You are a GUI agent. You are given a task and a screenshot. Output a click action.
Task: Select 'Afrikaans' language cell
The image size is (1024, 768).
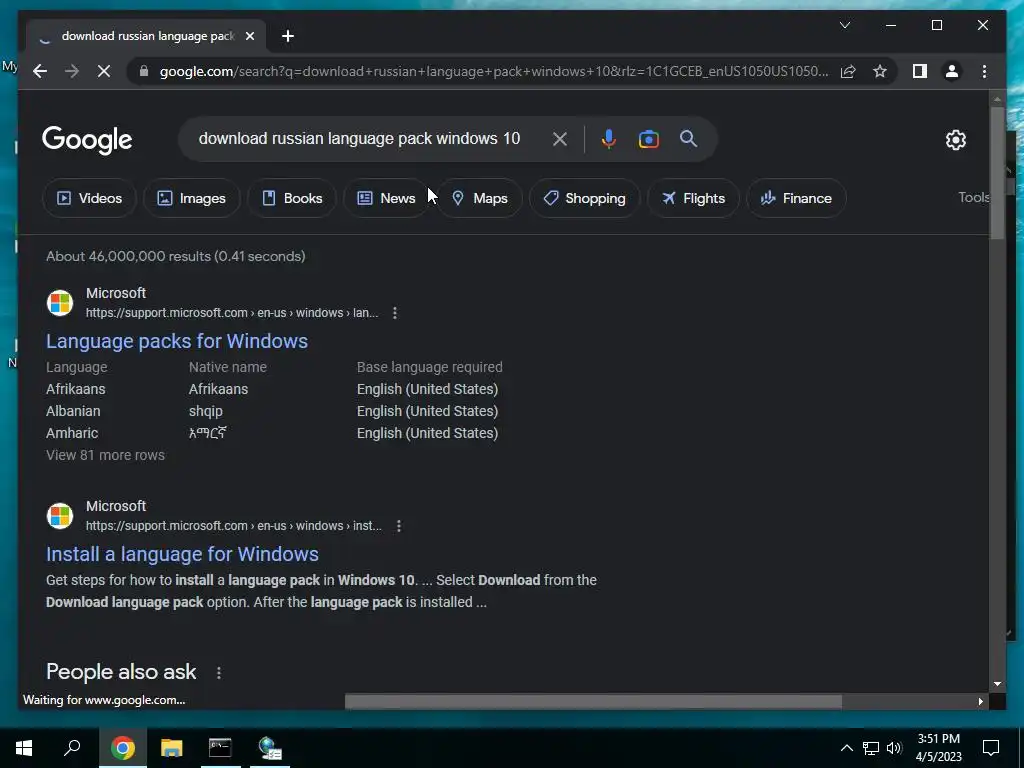[75, 389]
